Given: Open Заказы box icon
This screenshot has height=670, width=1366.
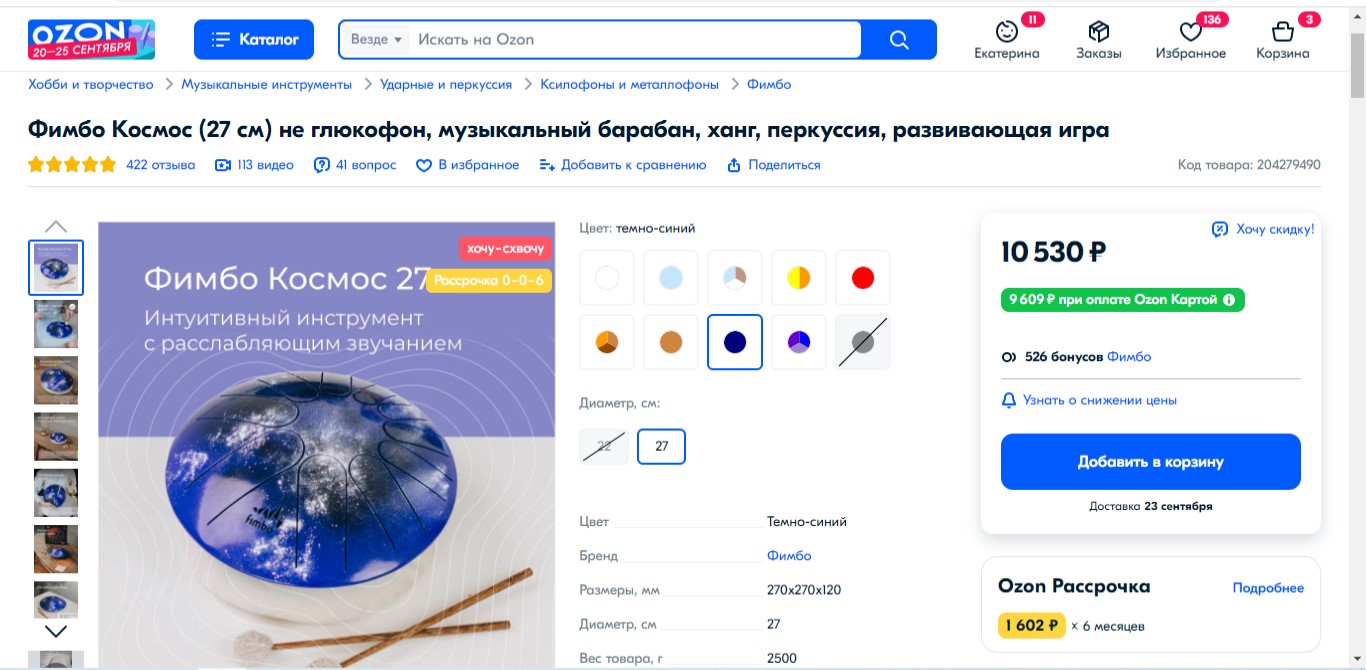Looking at the screenshot, I should point(1099,32).
